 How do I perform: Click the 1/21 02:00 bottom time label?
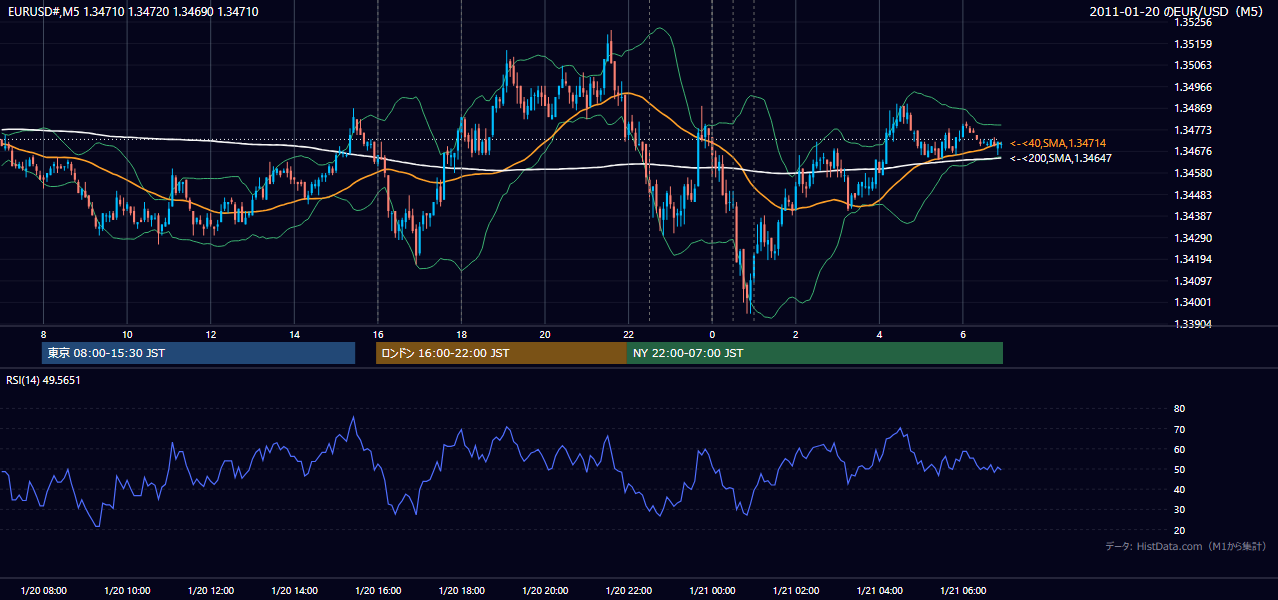point(795,591)
